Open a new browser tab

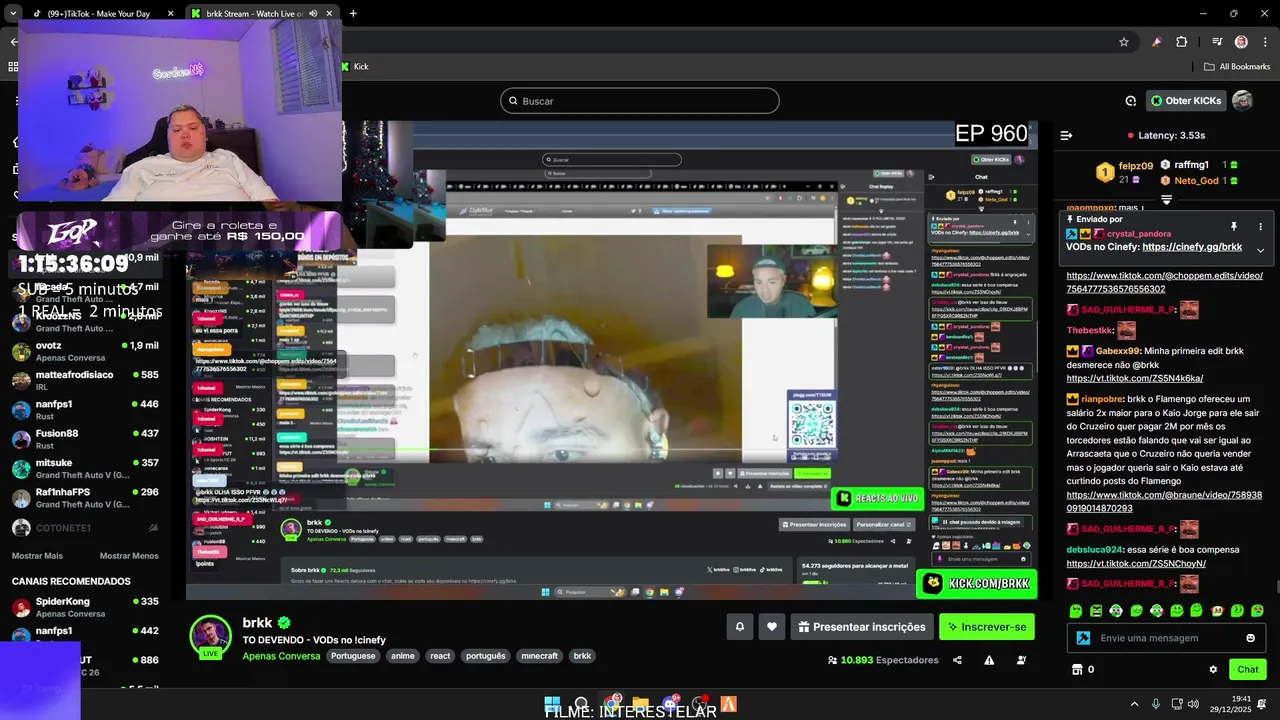pos(353,14)
